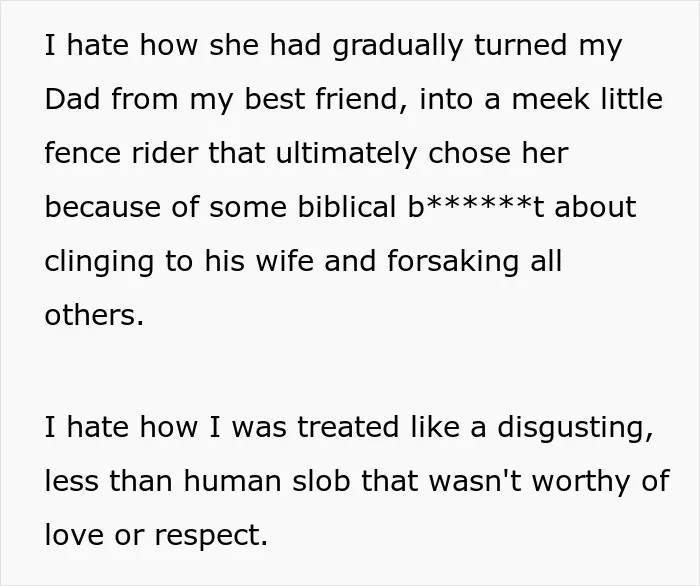
Task: Click the word "respect." at the end
Action: 211,536
